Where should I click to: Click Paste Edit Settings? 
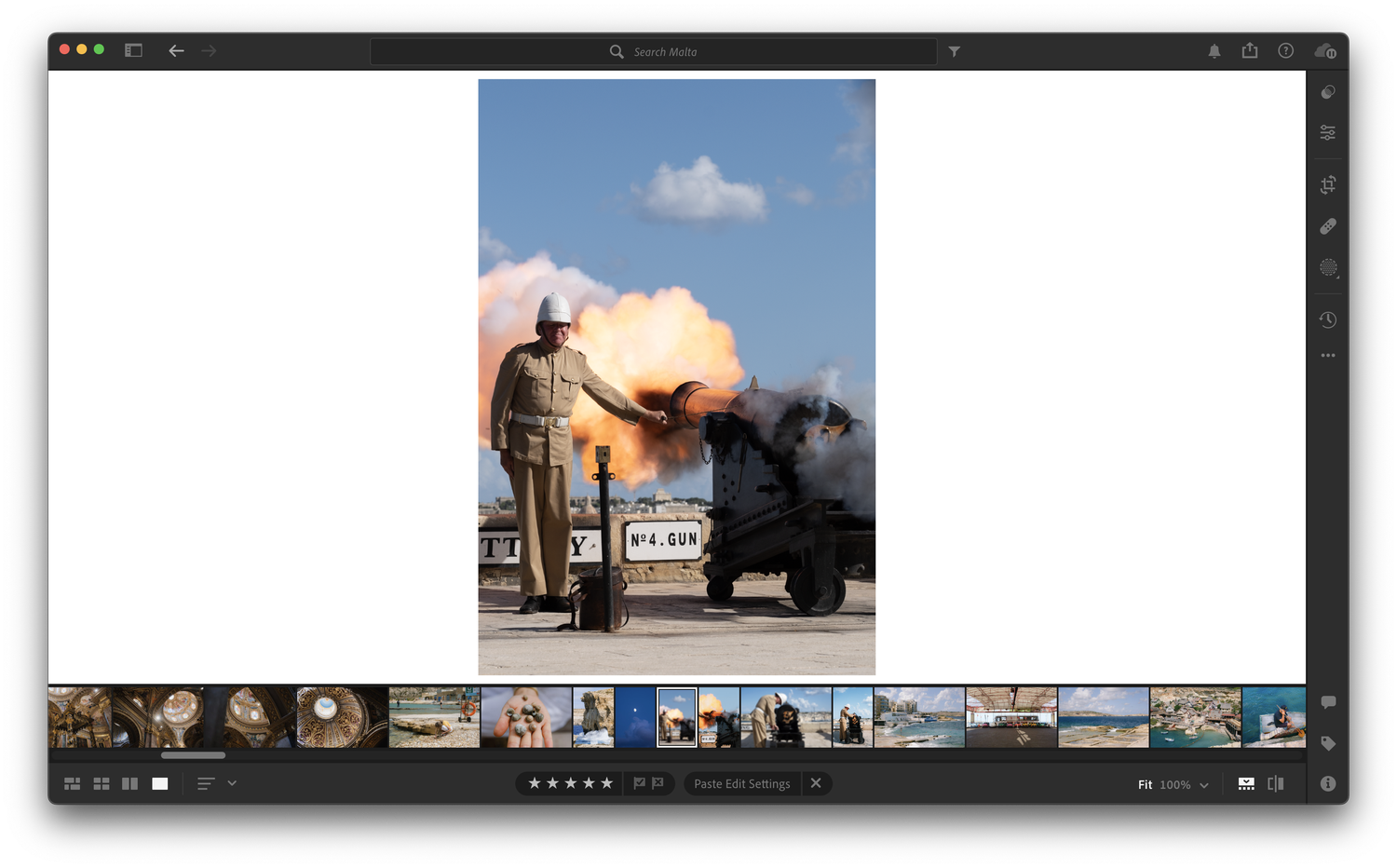point(741,784)
